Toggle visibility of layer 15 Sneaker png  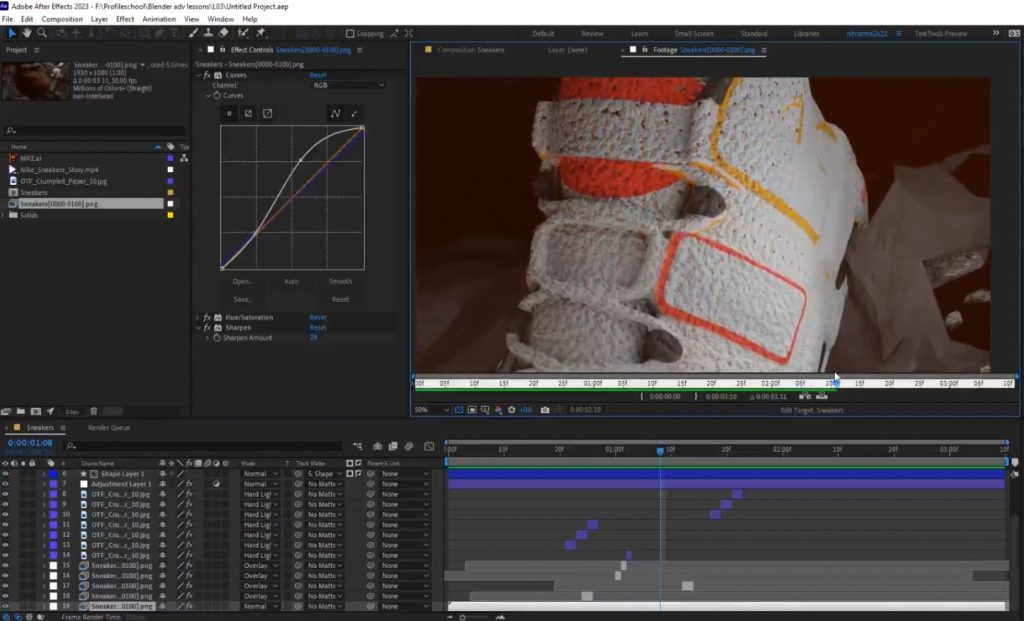(x=5, y=565)
